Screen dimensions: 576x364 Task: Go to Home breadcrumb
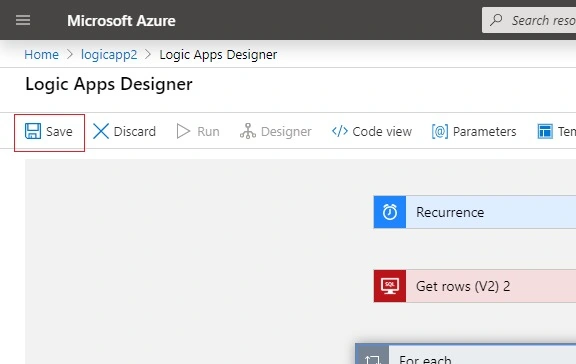tap(42, 55)
